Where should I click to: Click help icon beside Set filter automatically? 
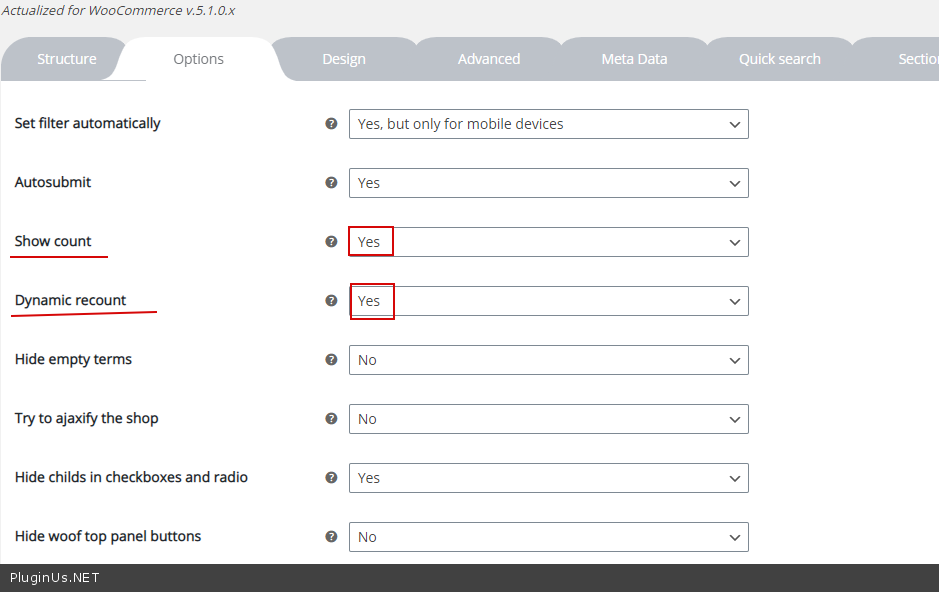(331, 124)
